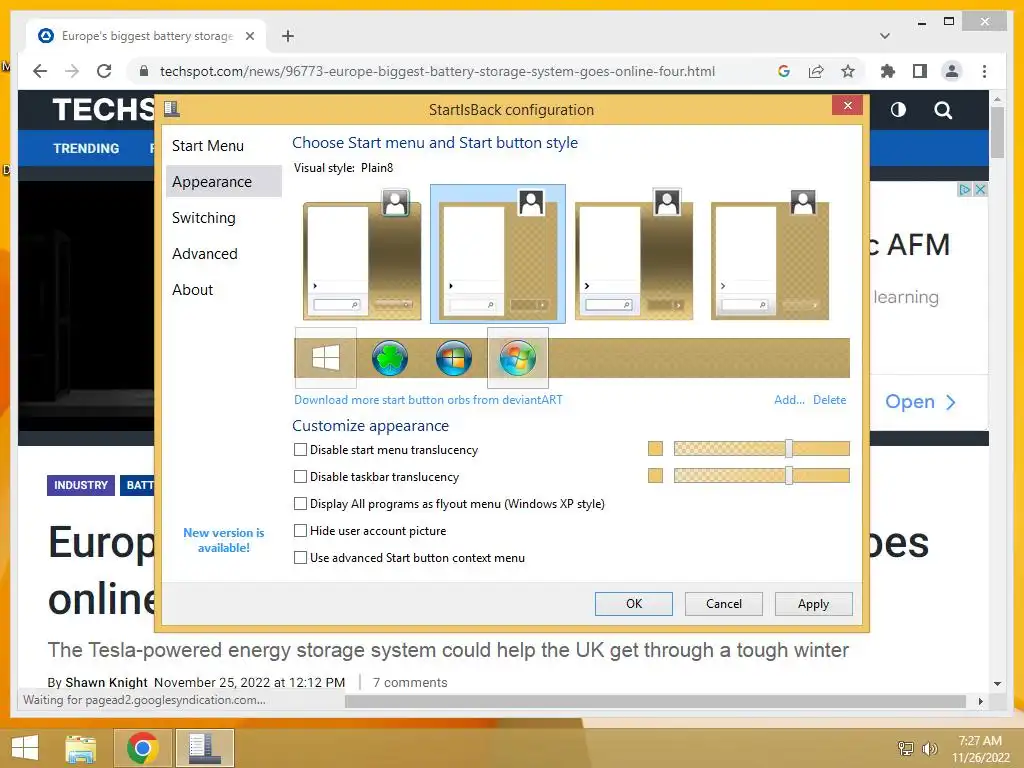Choose the highlighted second start menu style thumbnail
Screen dimensions: 1024x768
pyautogui.click(x=498, y=254)
